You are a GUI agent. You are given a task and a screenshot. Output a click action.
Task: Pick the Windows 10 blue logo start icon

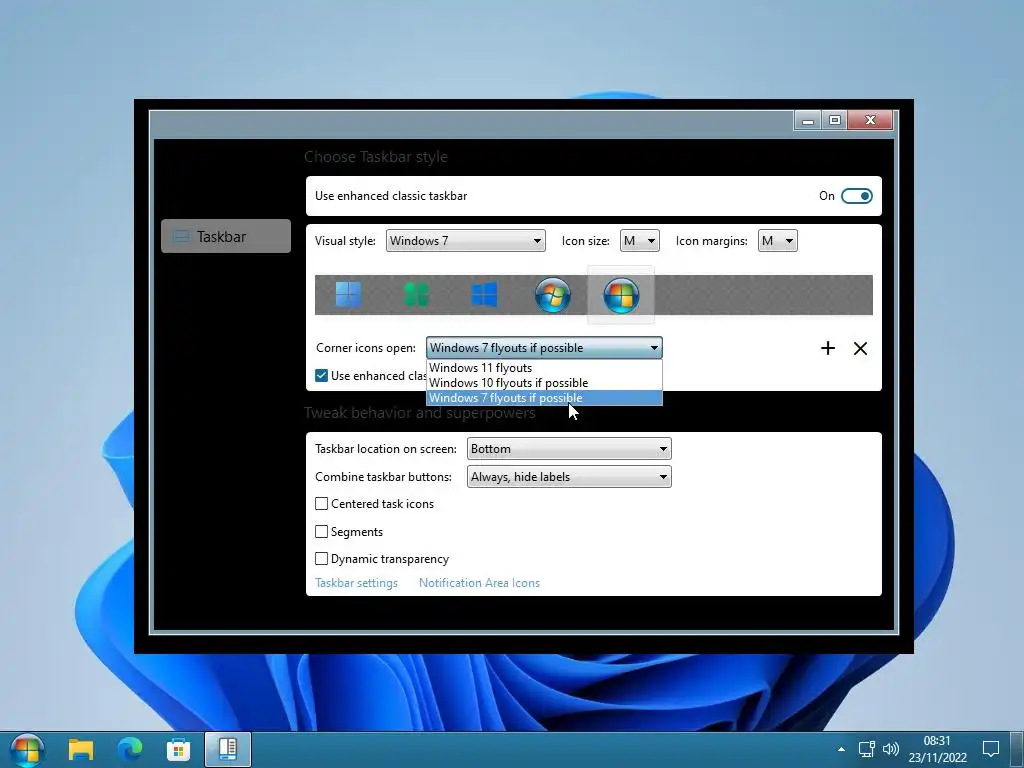coord(485,295)
